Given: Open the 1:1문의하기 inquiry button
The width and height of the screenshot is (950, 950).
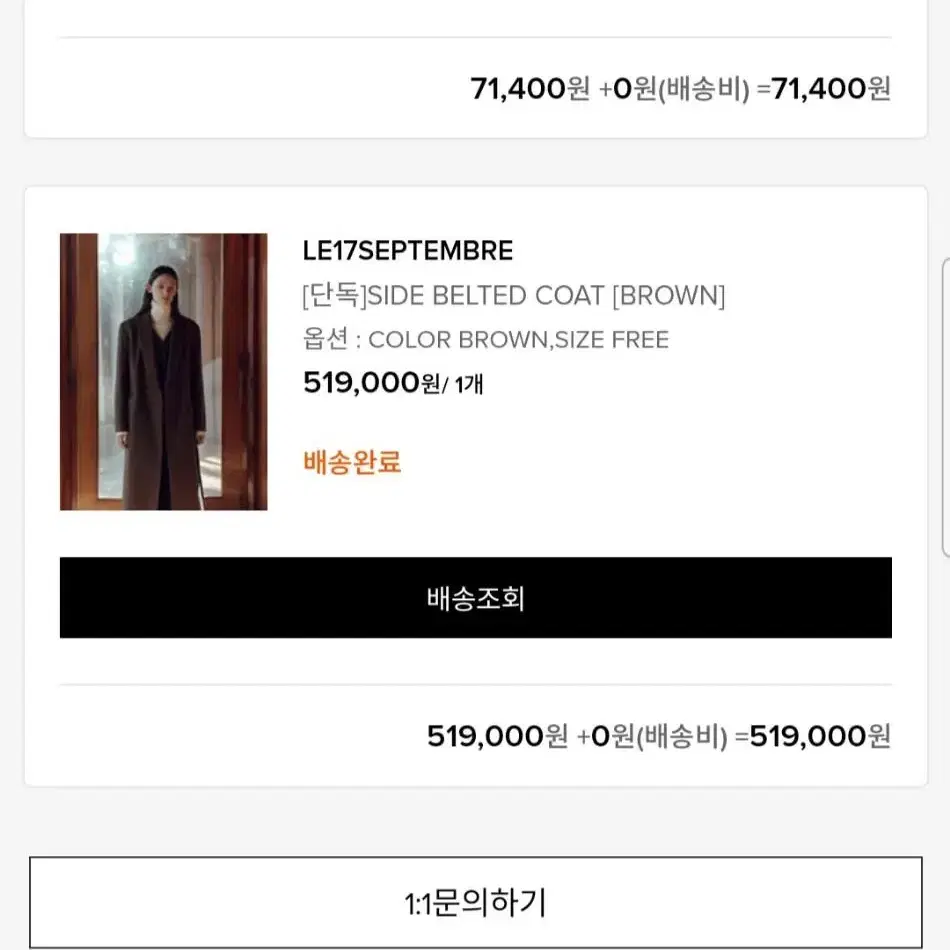Looking at the screenshot, I should pyautogui.click(x=476, y=902).
